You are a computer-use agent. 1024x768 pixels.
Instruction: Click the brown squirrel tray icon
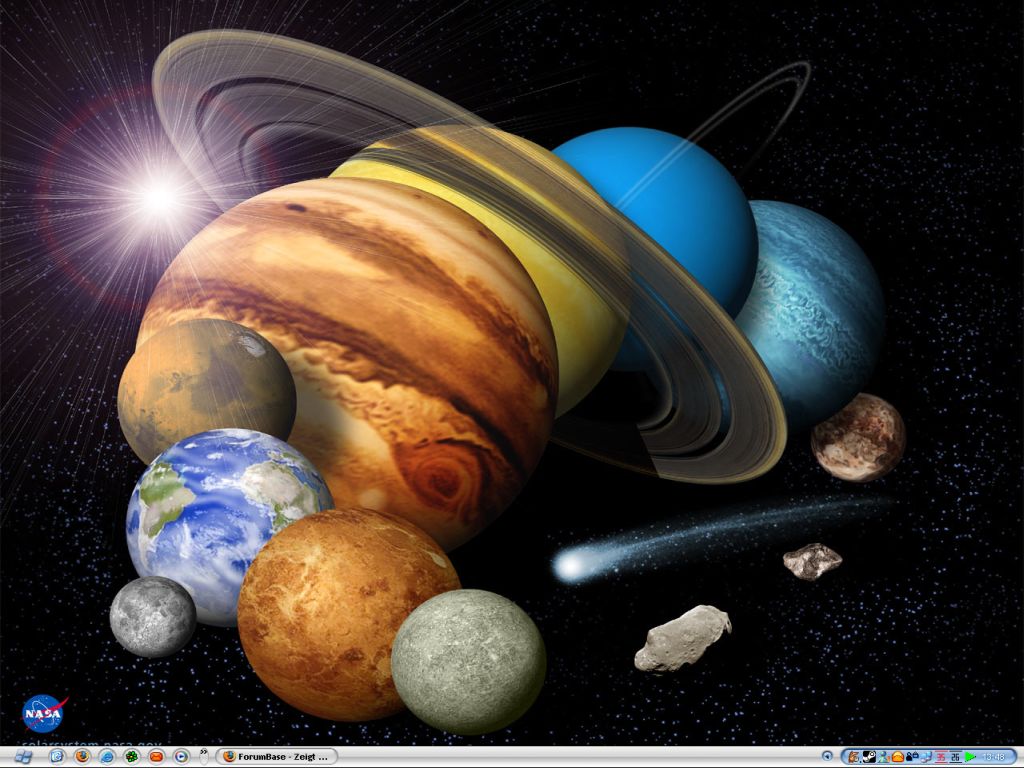coord(854,757)
